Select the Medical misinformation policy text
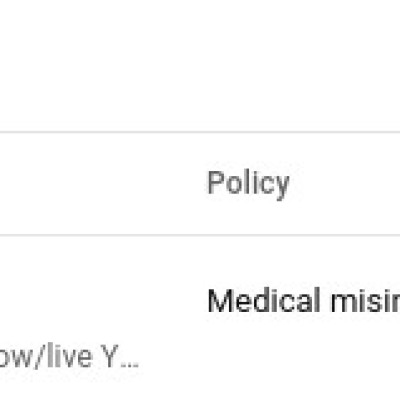 point(303,300)
